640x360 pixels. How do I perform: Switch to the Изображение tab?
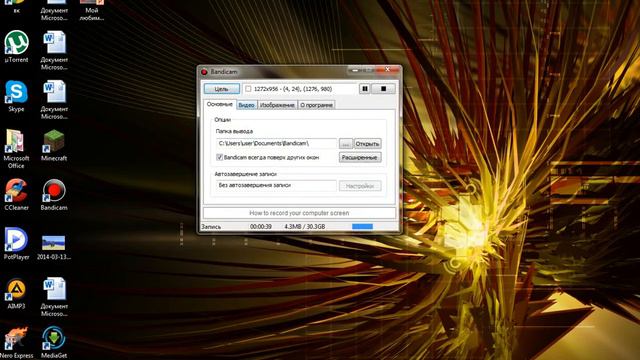tap(277, 105)
